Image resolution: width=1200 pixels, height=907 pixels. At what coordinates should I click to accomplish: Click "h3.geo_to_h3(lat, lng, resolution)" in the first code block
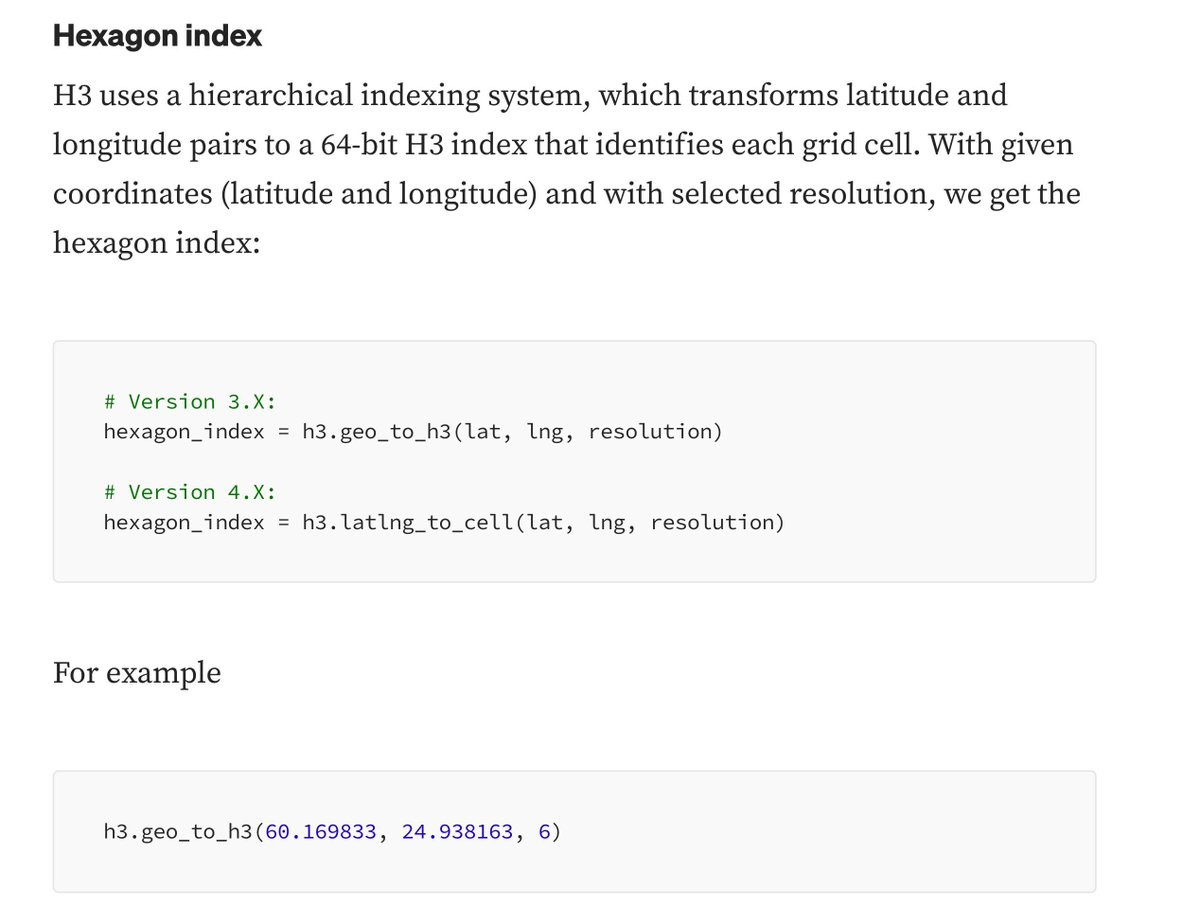511,432
